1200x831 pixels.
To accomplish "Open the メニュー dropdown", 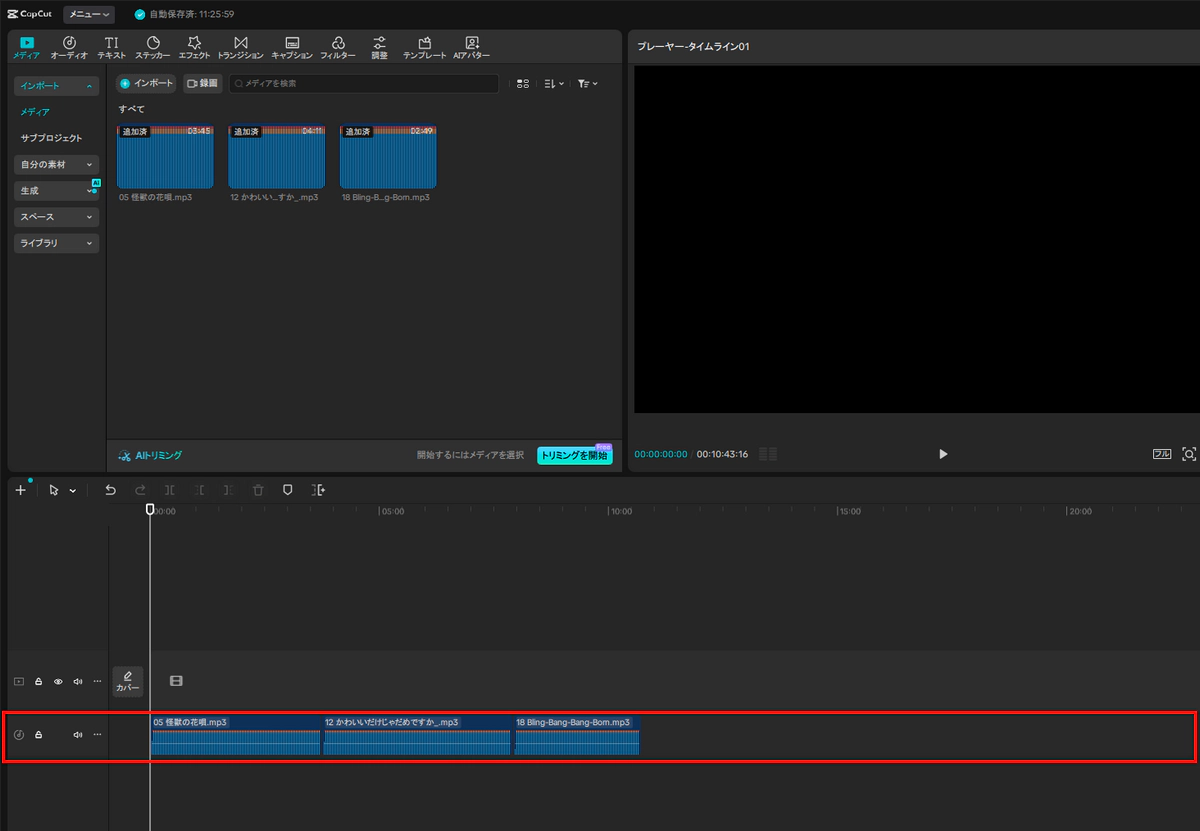I will [x=89, y=14].
